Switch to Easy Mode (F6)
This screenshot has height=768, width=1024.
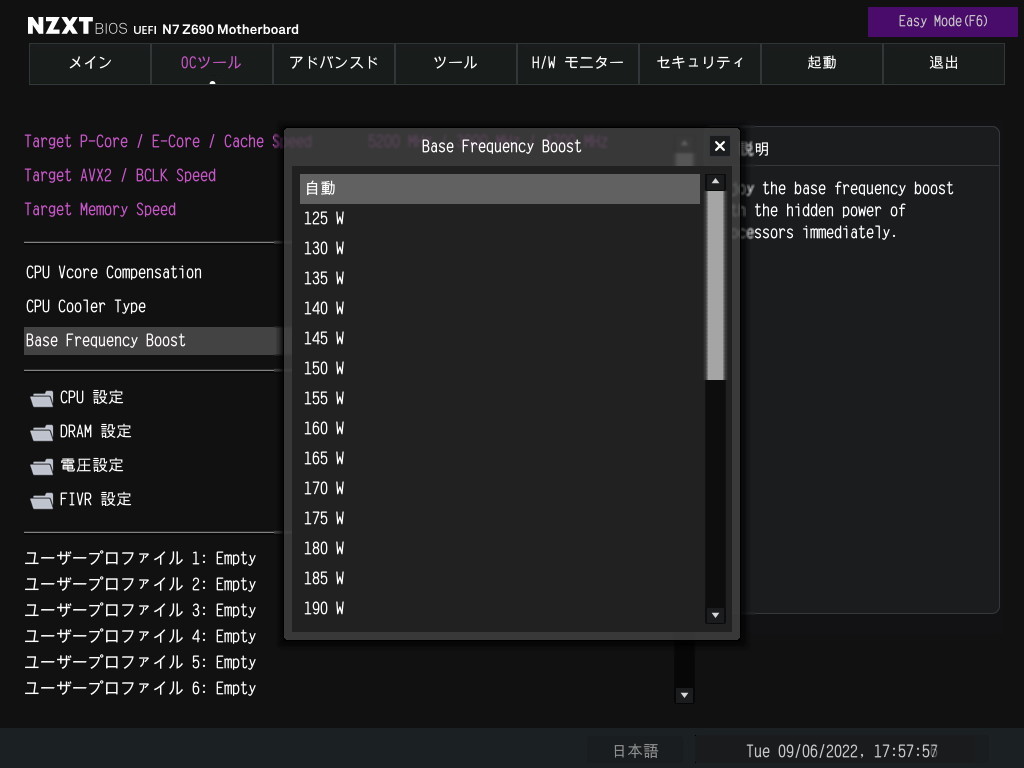(942, 22)
